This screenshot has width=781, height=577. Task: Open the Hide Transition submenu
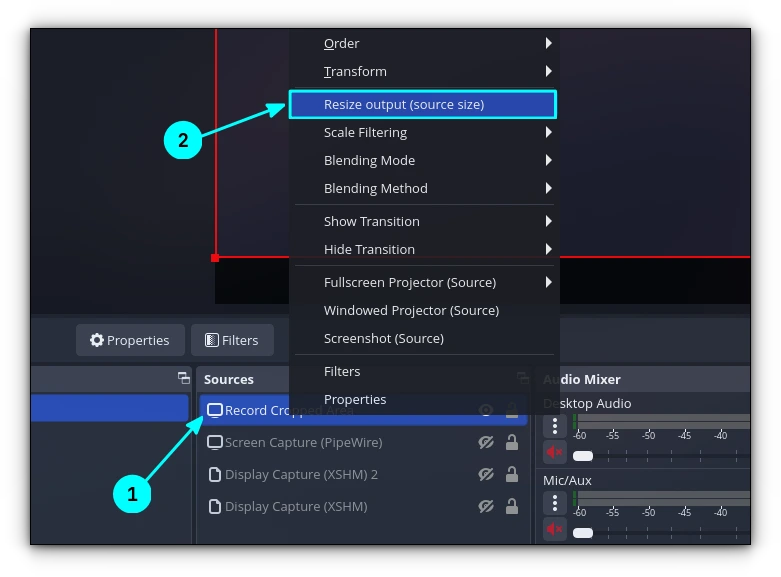tap(424, 249)
